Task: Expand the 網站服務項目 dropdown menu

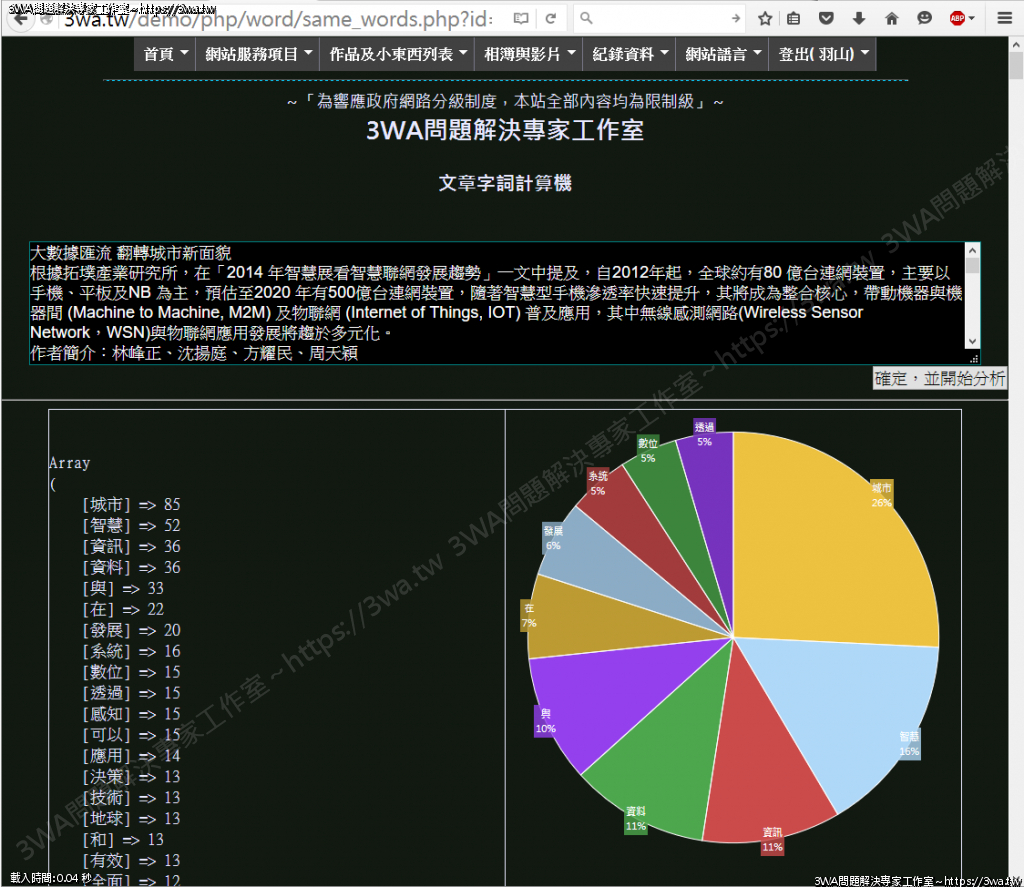Action: pyautogui.click(x=259, y=55)
